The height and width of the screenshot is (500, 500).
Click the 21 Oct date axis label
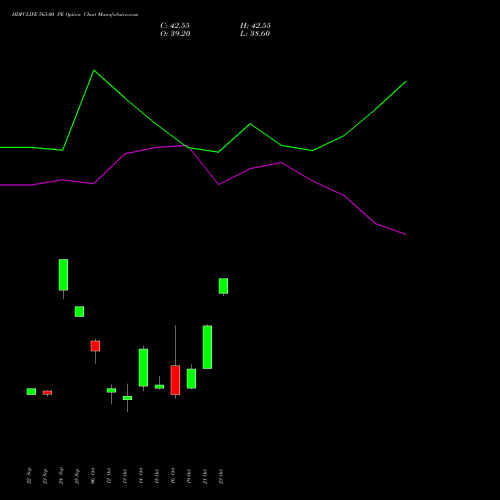click(x=205, y=476)
